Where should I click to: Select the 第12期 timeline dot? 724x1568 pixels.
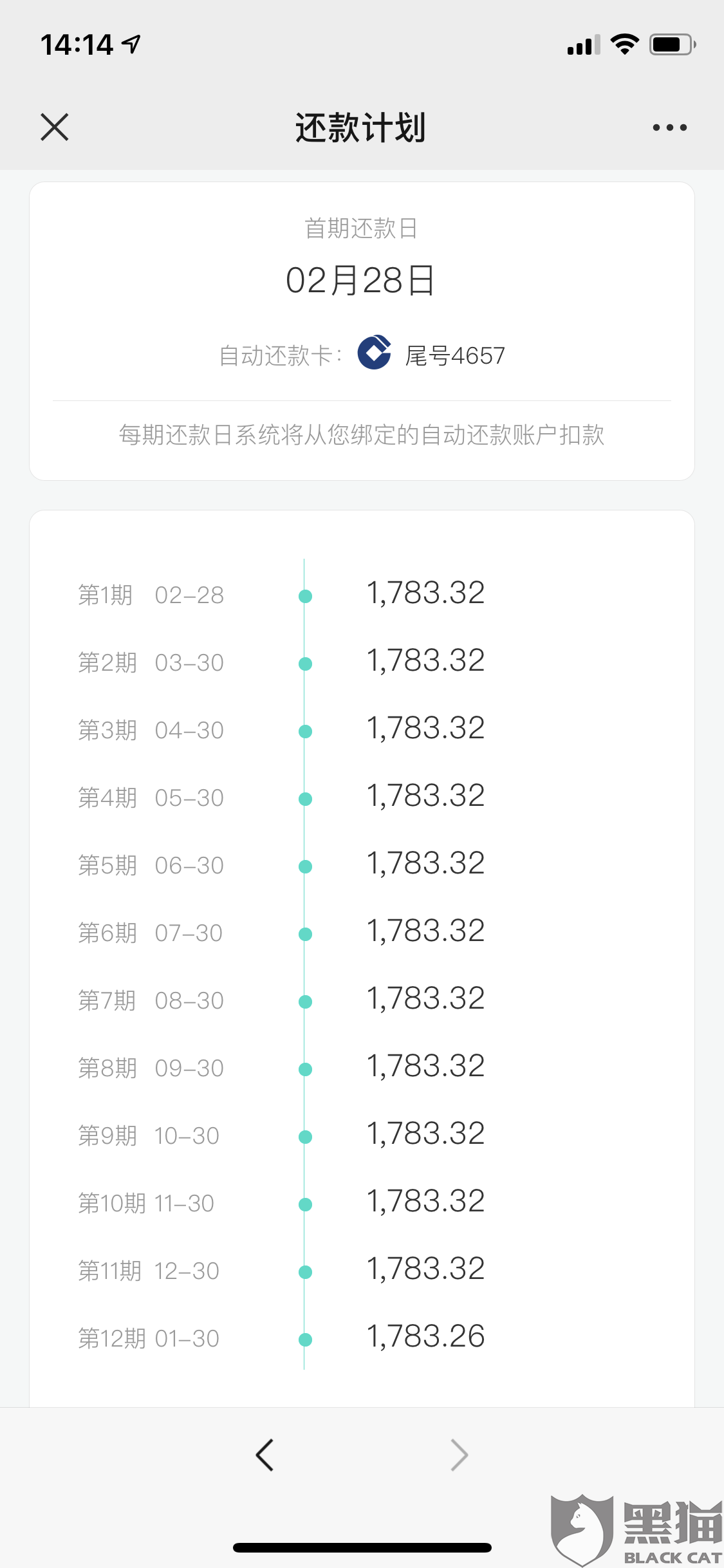pyautogui.click(x=306, y=1339)
